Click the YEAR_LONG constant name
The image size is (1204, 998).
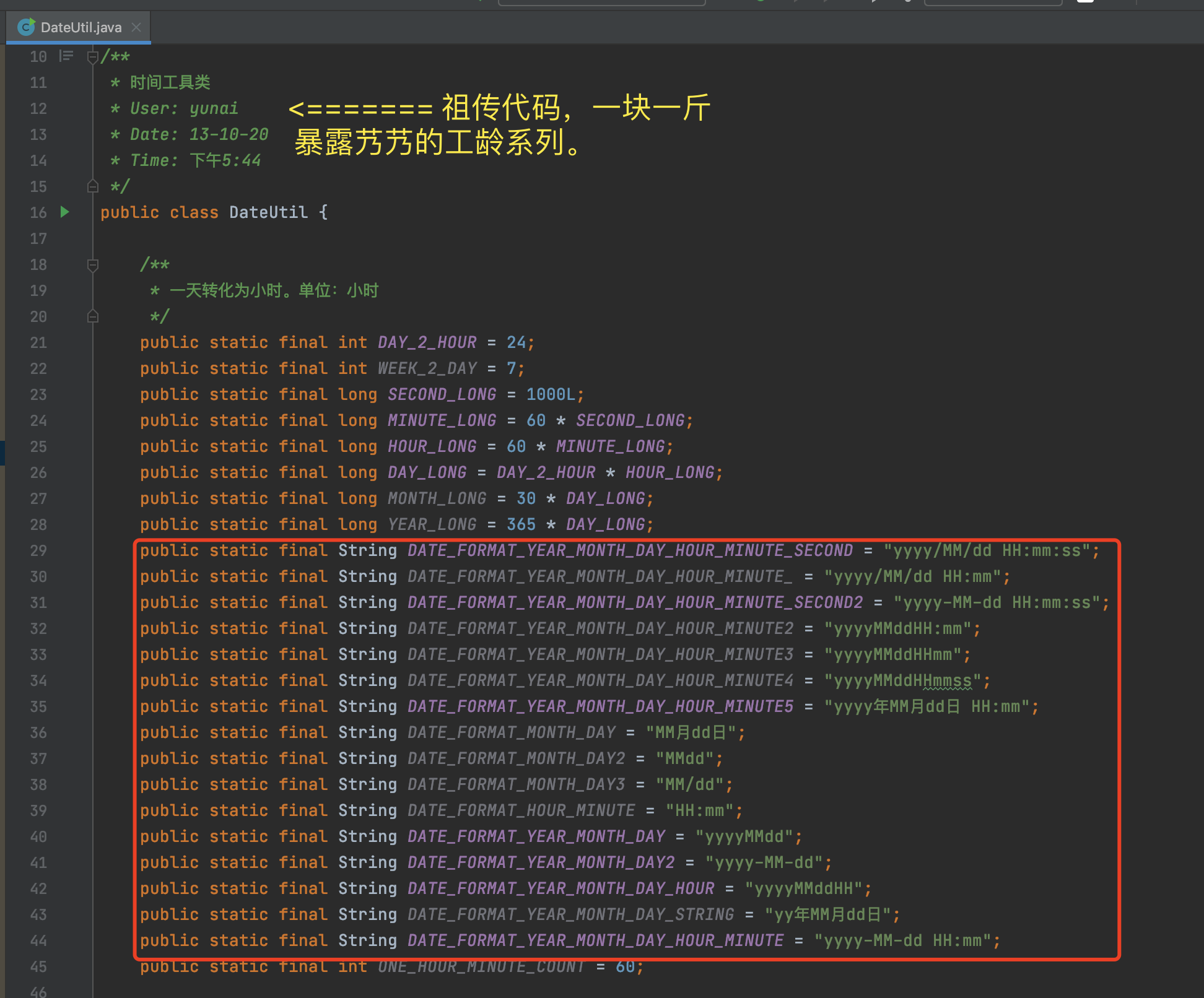(432, 524)
